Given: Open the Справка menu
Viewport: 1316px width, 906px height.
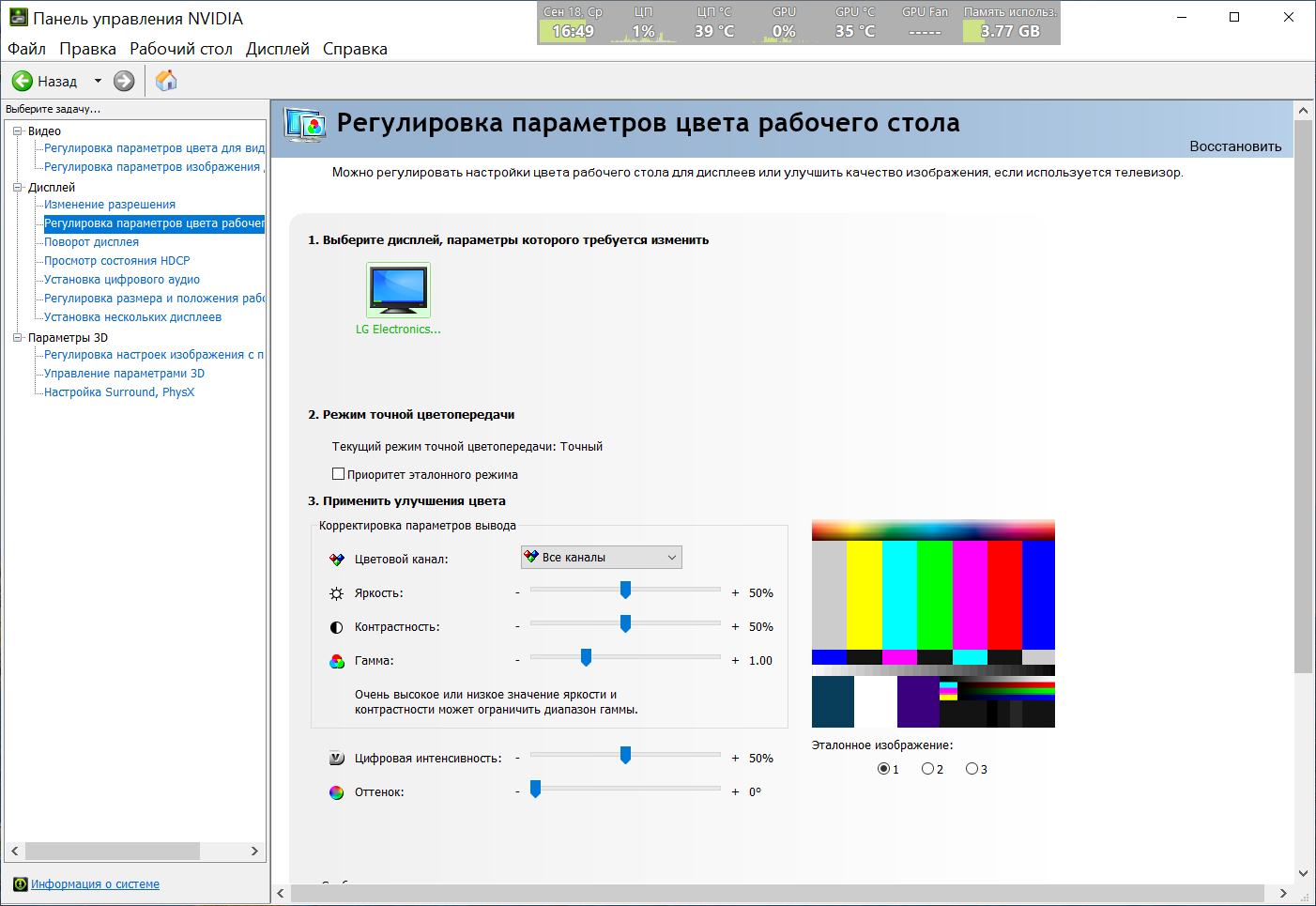Looking at the screenshot, I should coord(355,49).
